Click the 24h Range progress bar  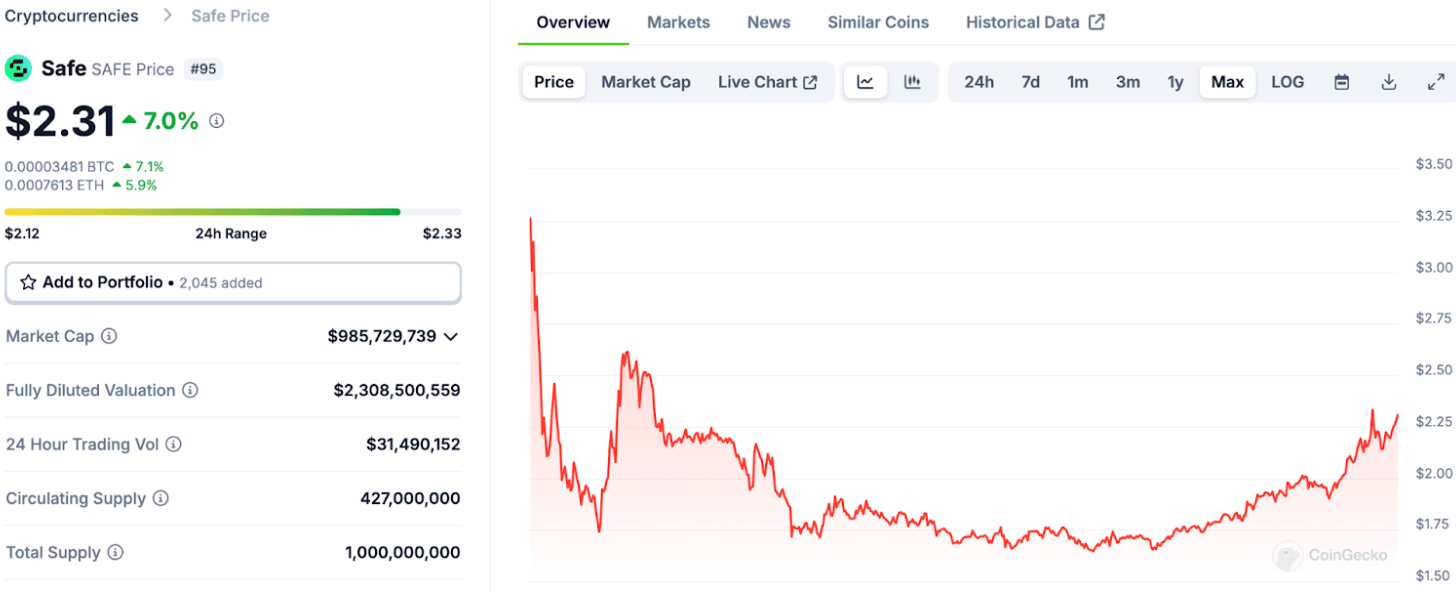[x=232, y=212]
